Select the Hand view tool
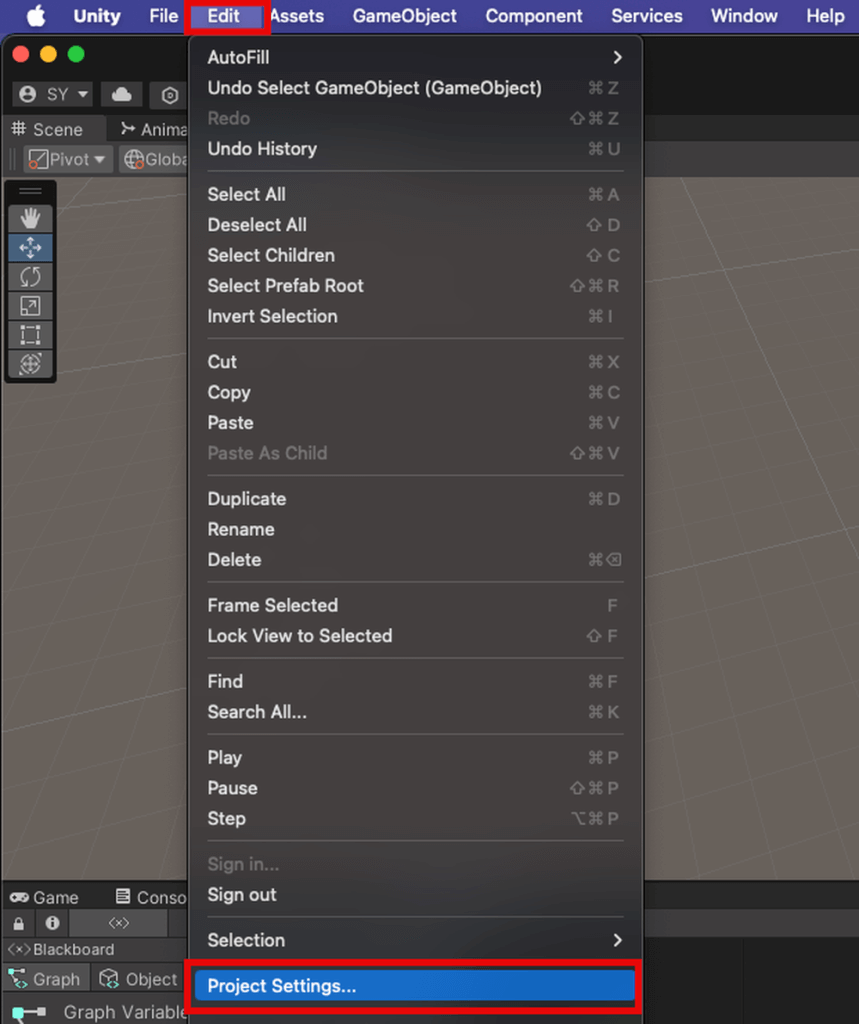 click(30, 218)
